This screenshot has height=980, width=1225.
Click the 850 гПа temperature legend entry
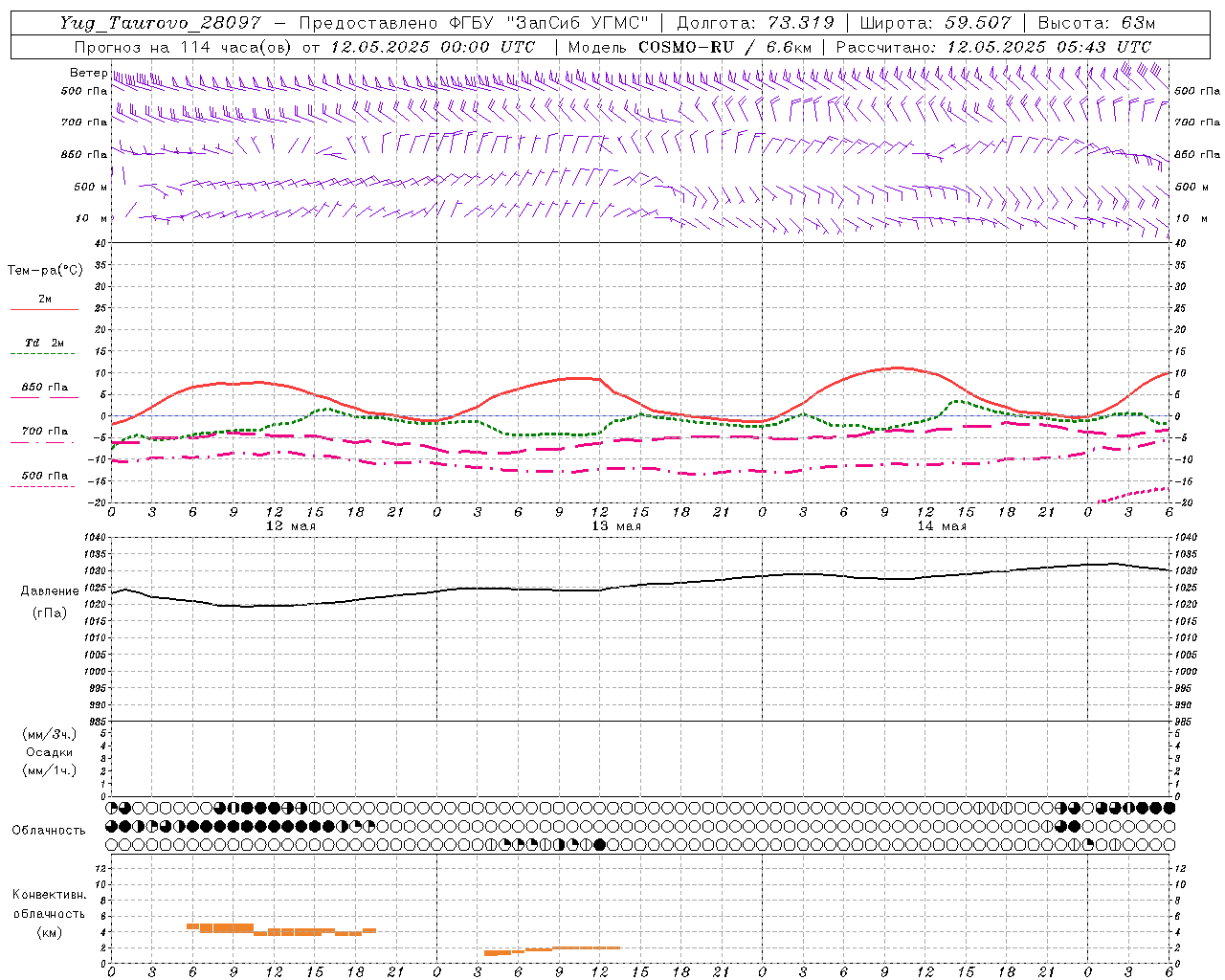tap(45, 387)
